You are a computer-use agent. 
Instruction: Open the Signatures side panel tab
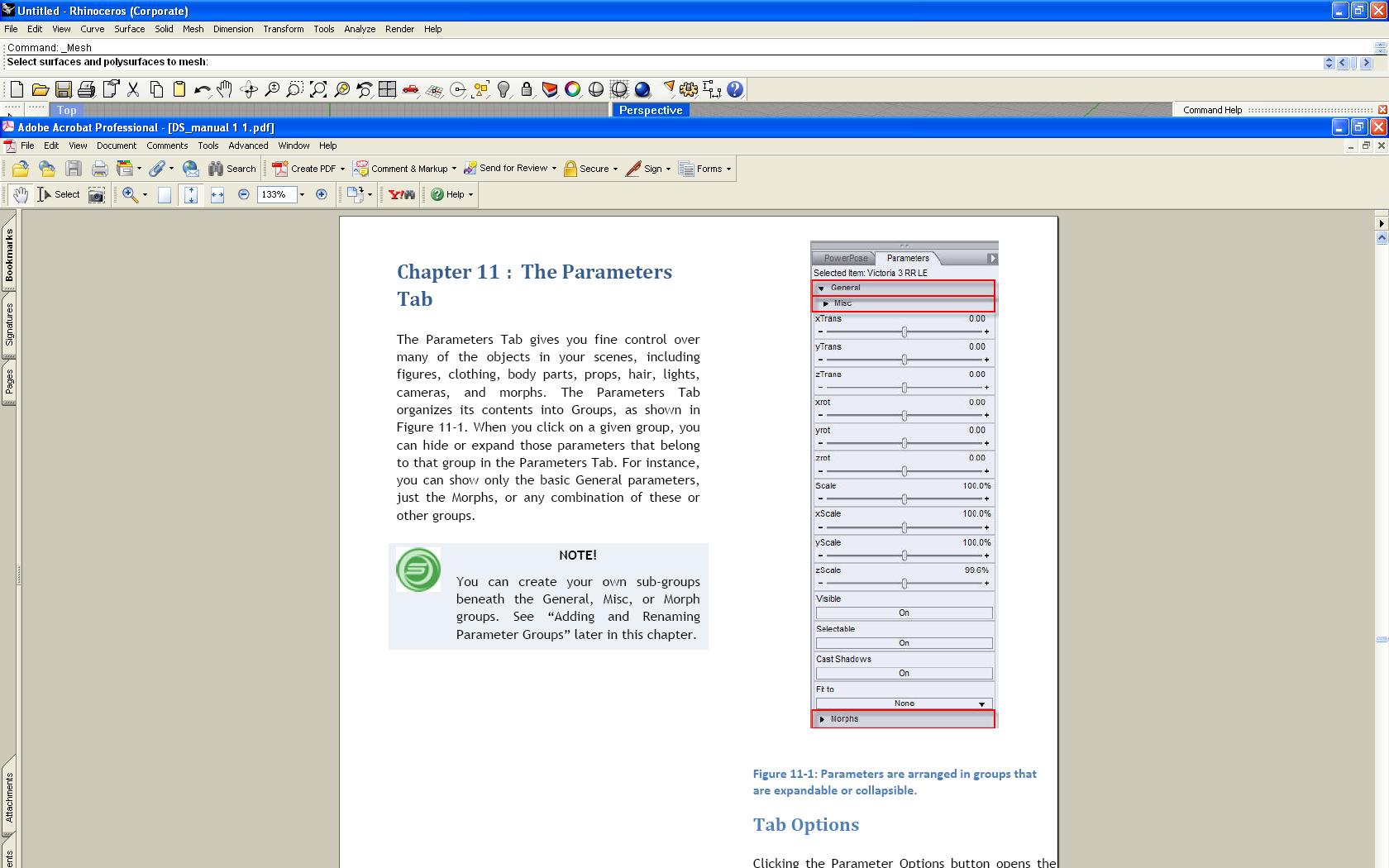pos(9,323)
